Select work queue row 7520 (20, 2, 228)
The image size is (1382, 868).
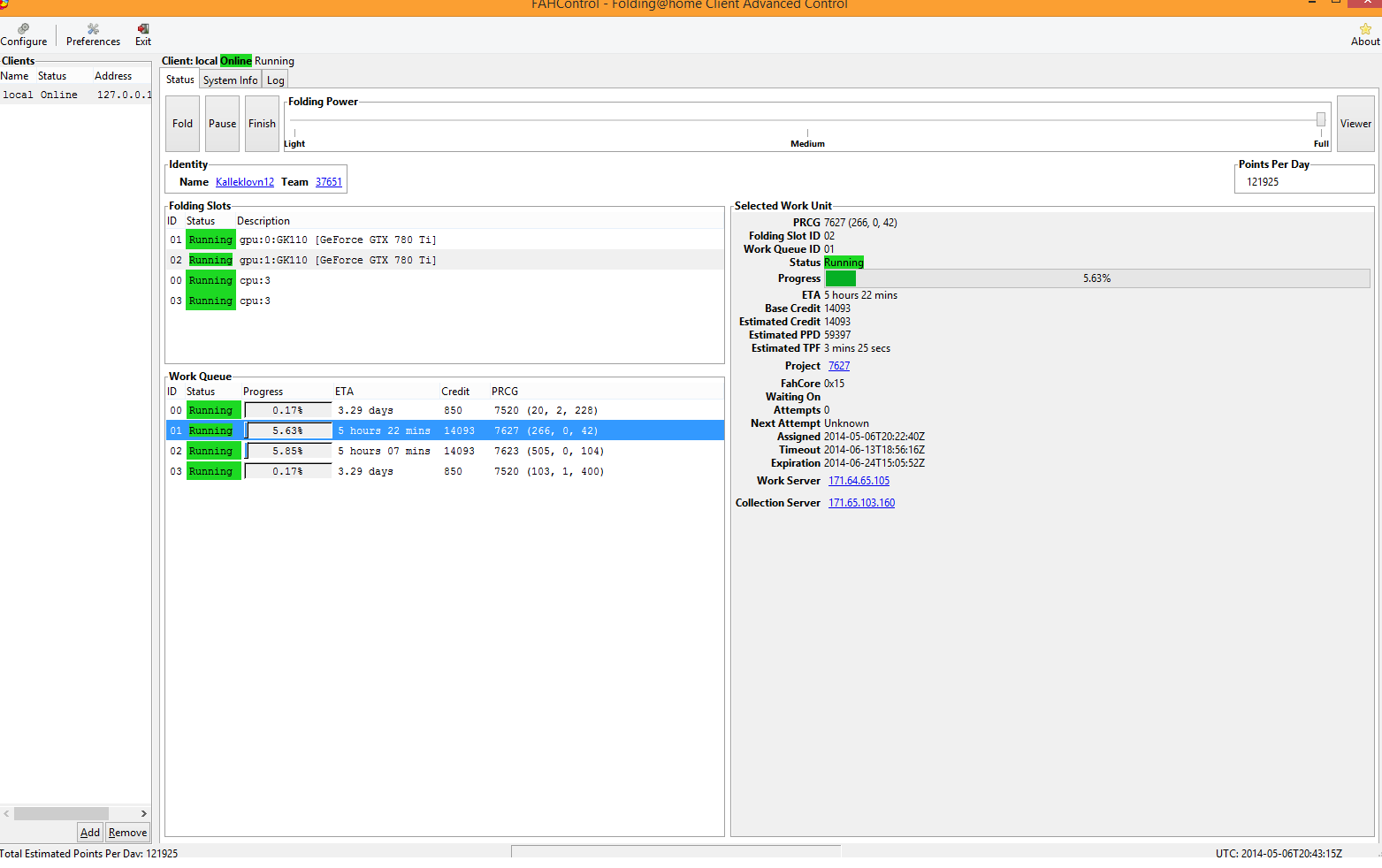[x=445, y=410]
